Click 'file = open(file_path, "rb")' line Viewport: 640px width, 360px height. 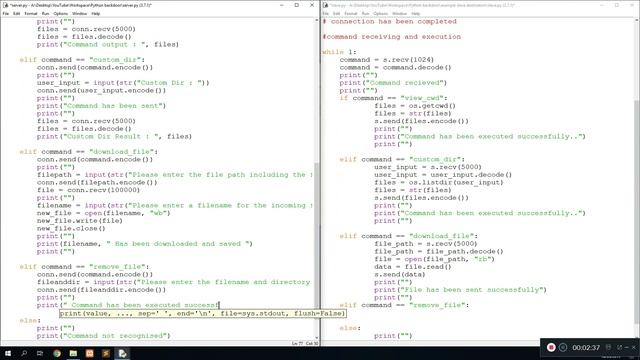[434, 259]
